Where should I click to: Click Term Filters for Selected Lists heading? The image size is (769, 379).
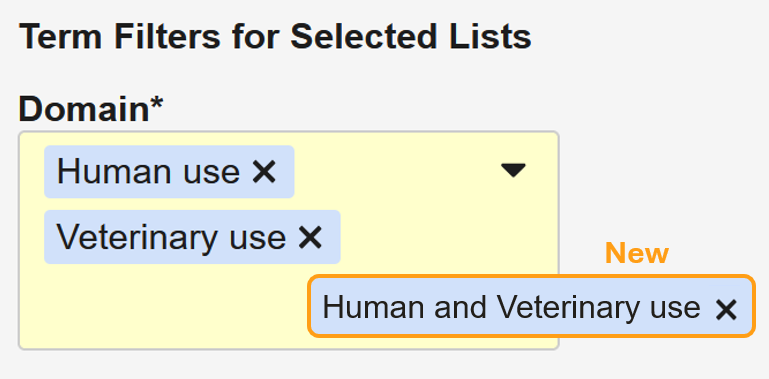275,36
